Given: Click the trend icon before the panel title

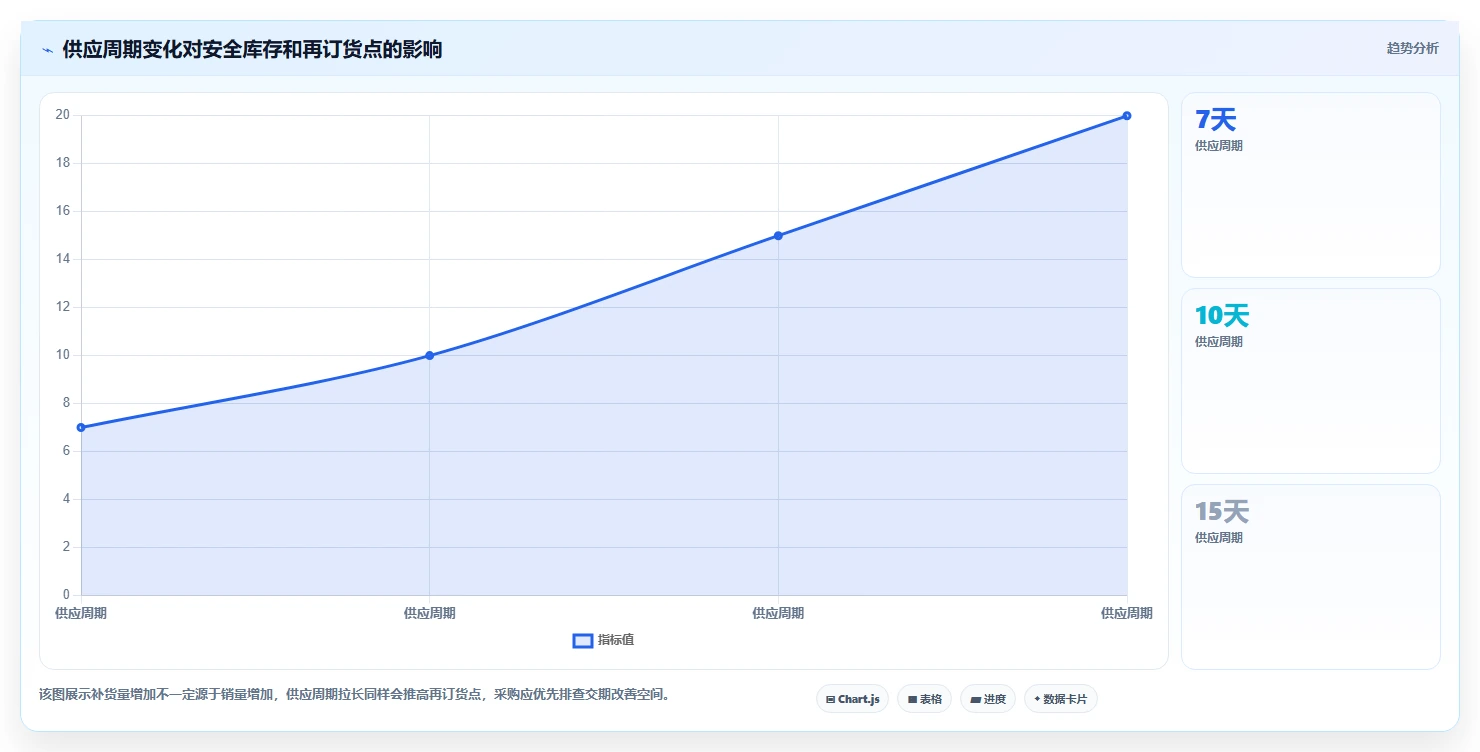Looking at the screenshot, I should (47, 50).
